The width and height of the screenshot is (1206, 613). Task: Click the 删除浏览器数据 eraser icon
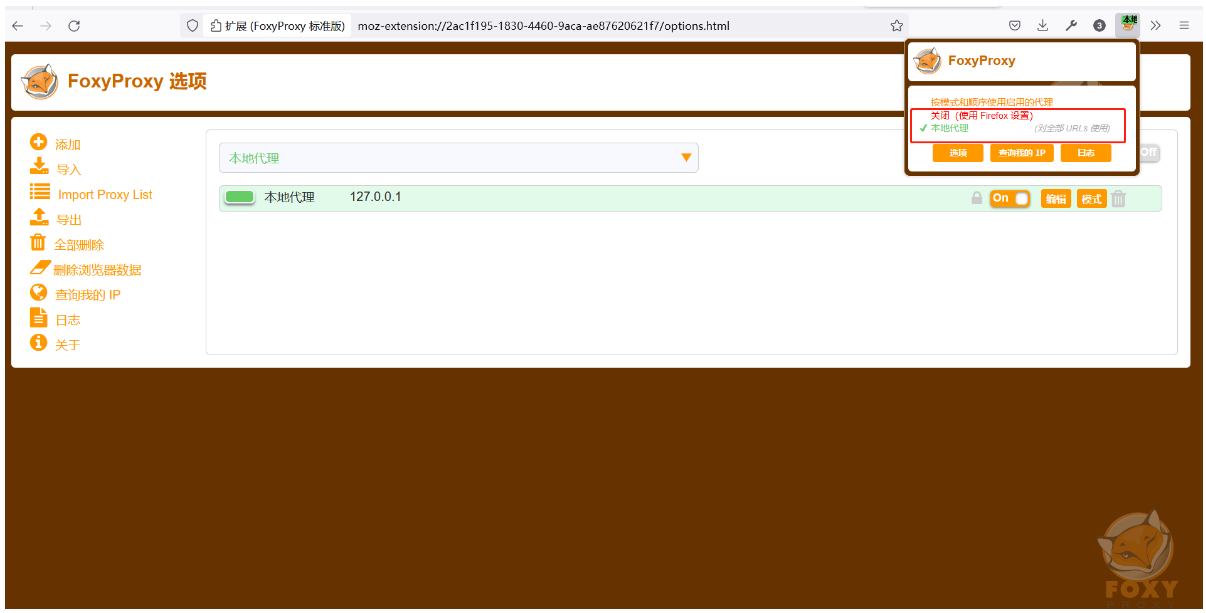point(40,268)
